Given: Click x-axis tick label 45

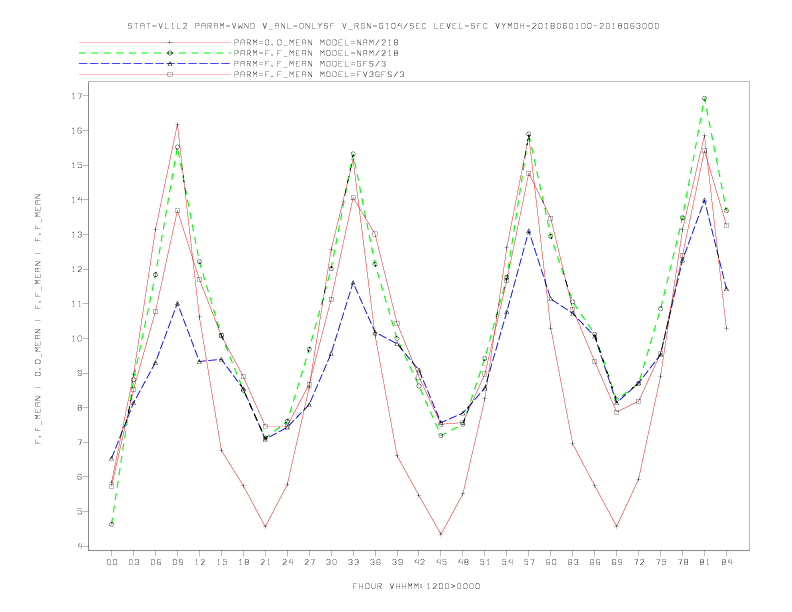Looking at the screenshot, I should click(441, 562).
